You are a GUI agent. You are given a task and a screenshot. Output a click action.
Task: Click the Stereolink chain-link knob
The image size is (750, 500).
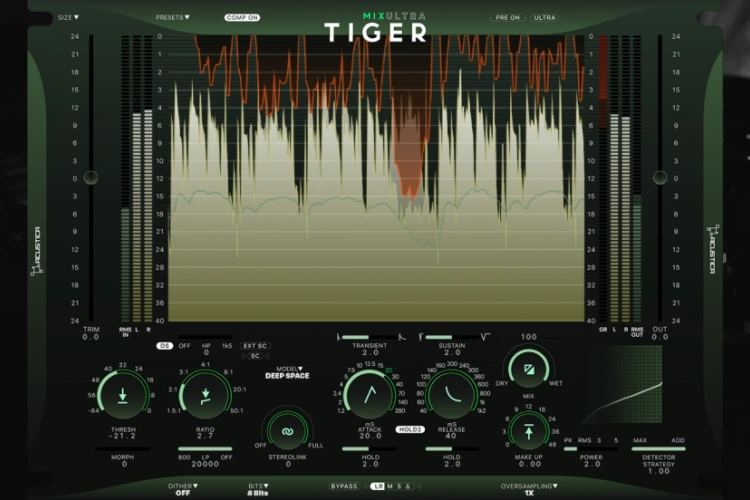coord(287,432)
